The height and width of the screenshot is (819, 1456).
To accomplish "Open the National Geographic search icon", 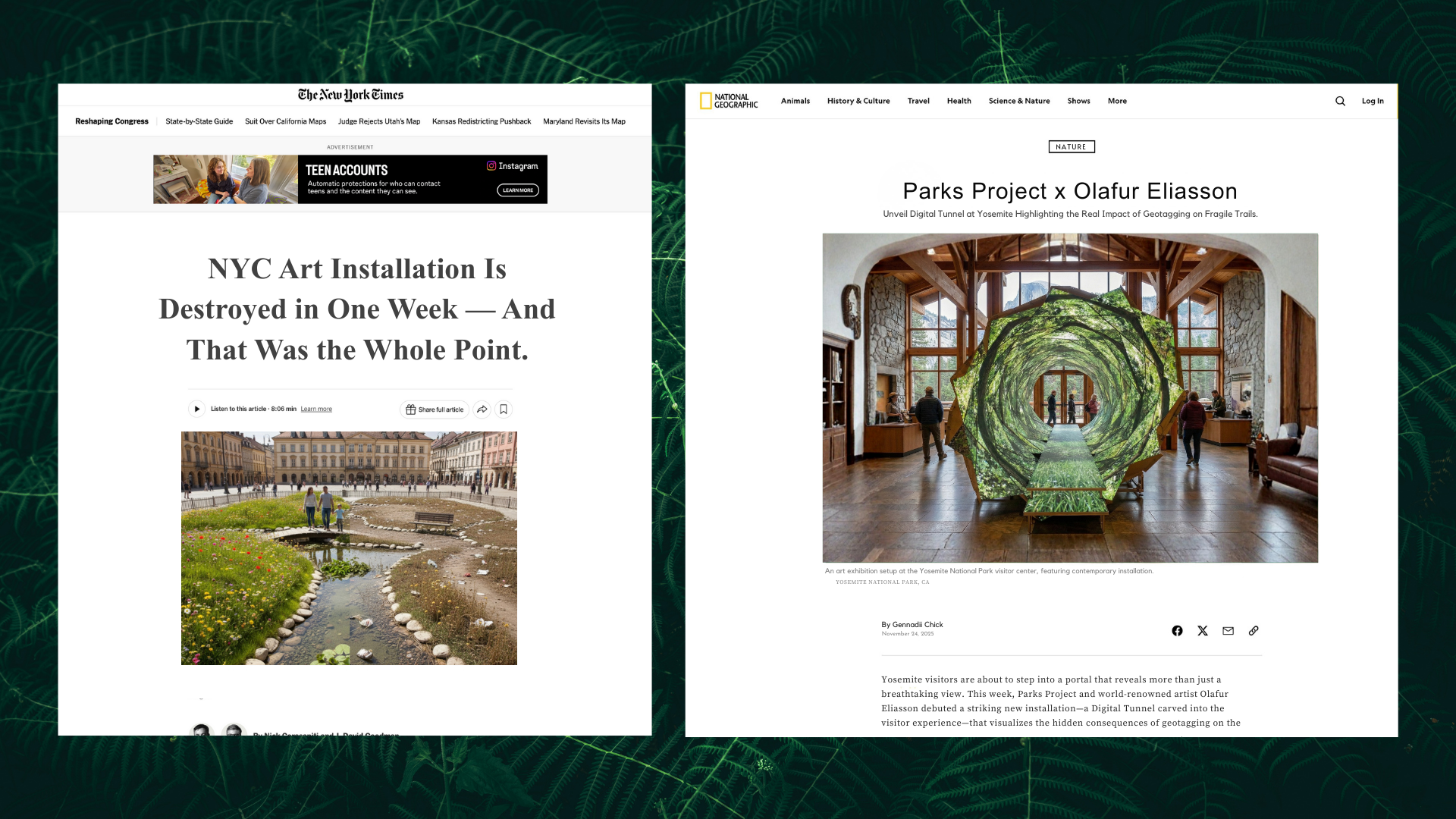I will 1340,101.
